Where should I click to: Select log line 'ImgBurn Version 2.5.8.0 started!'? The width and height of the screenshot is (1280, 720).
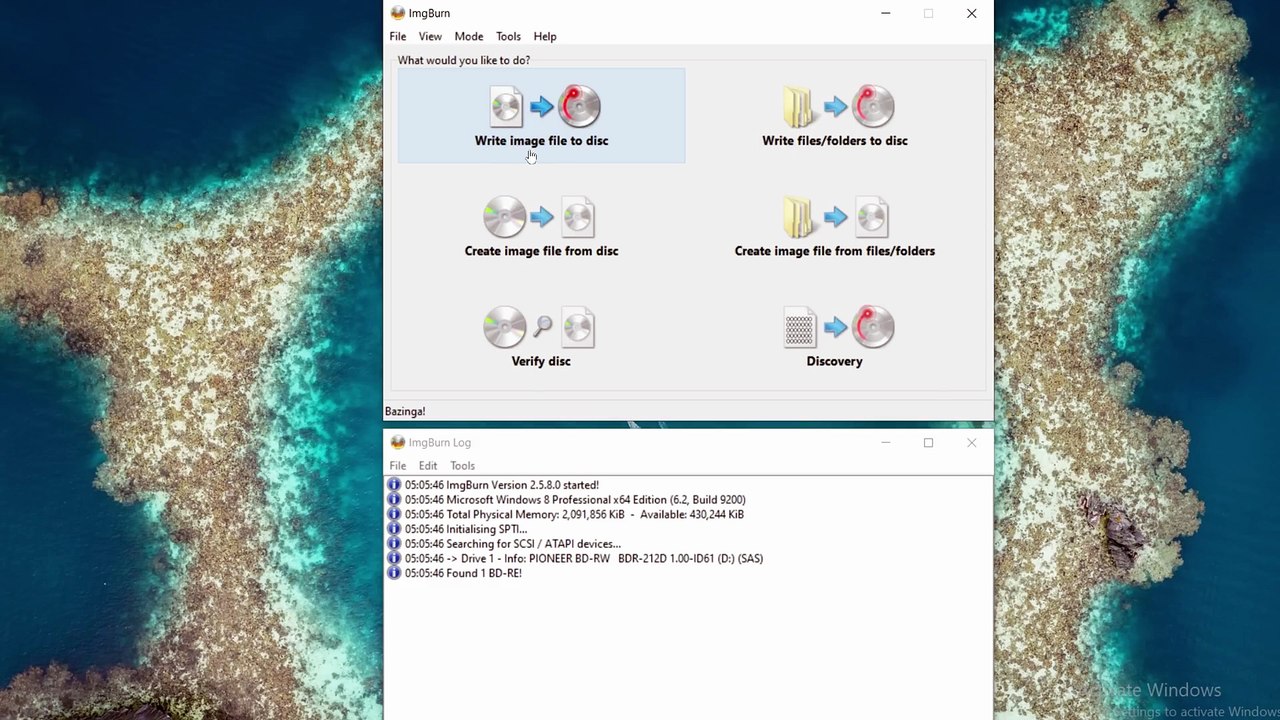(502, 485)
